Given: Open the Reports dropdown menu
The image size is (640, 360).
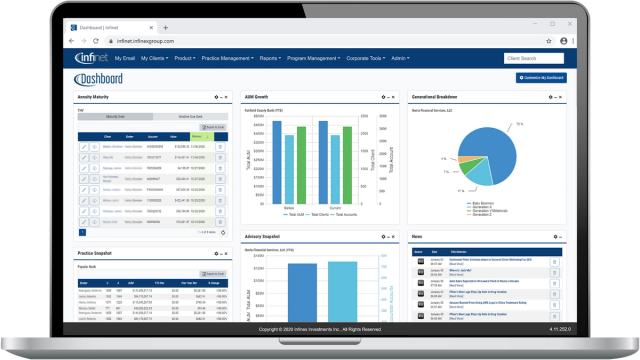Looking at the screenshot, I should point(270,58).
